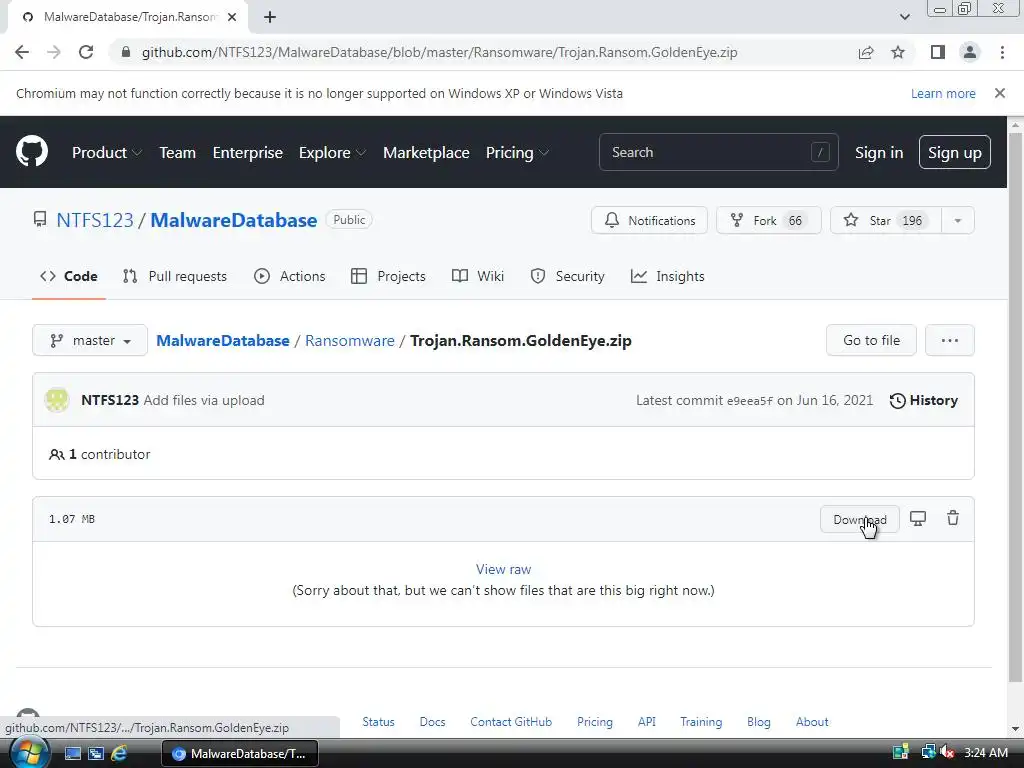Open the View raw link

pyautogui.click(x=504, y=569)
